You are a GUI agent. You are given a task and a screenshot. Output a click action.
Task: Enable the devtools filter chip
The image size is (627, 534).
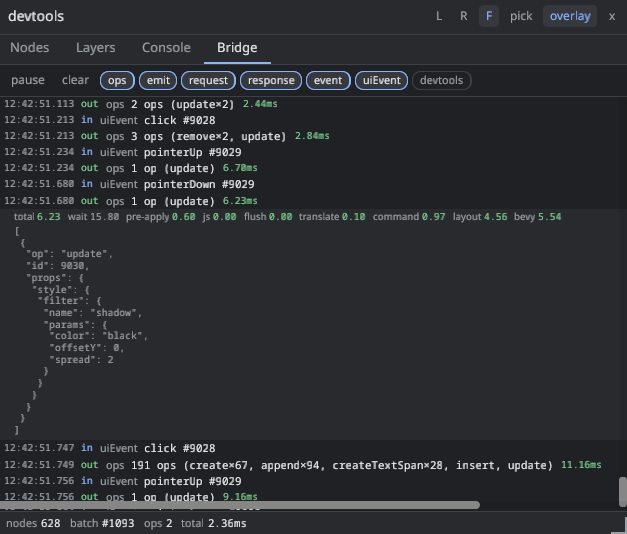point(441,80)
